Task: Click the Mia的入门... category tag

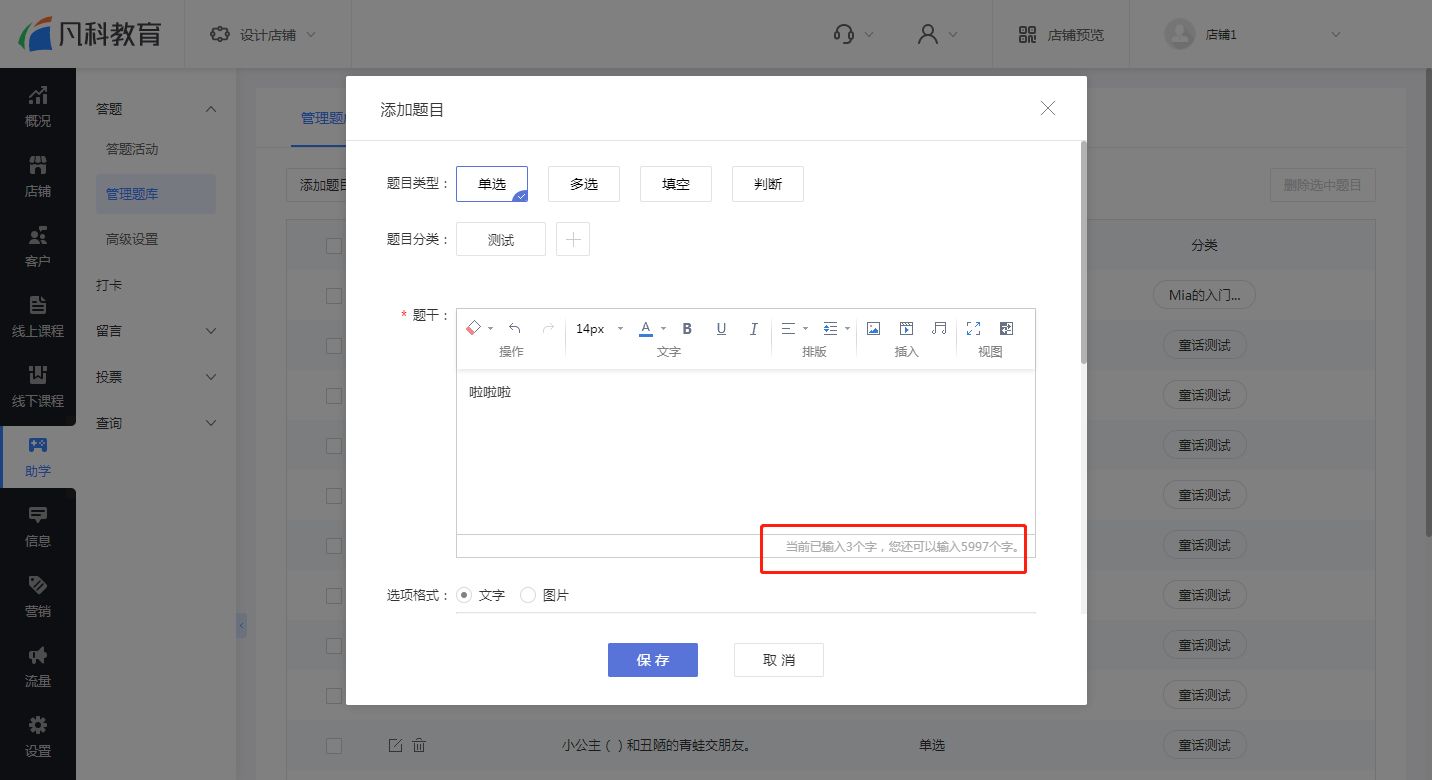Action: click(1204, 295)
